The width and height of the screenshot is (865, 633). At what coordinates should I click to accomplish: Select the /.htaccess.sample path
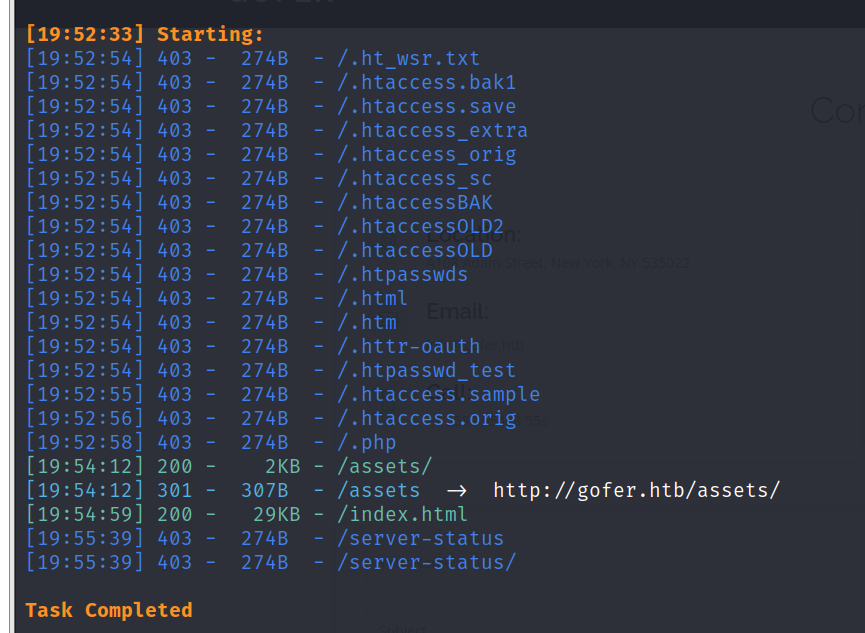coord(439,395)
